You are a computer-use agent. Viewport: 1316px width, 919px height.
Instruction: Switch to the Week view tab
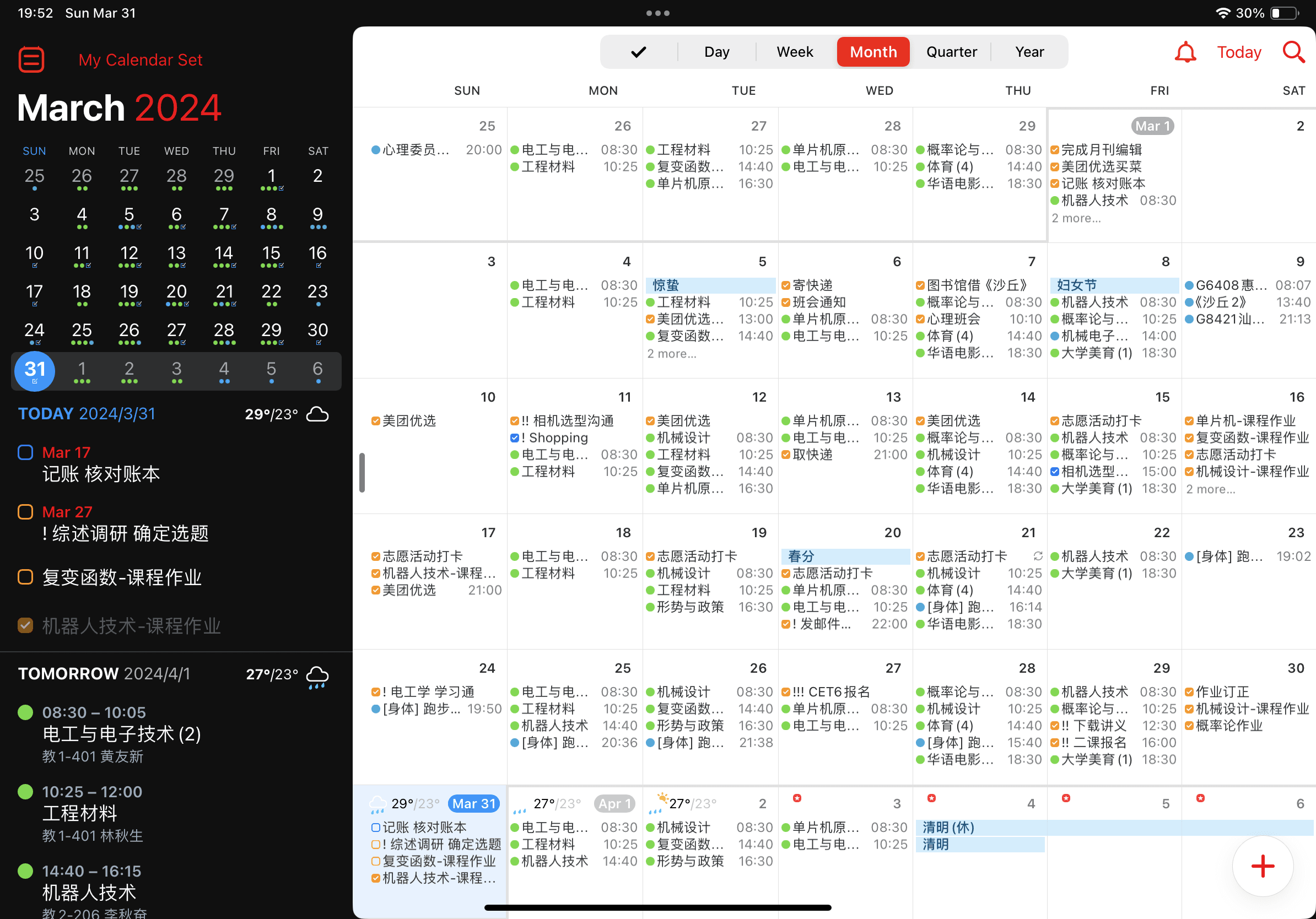(795, 52)
